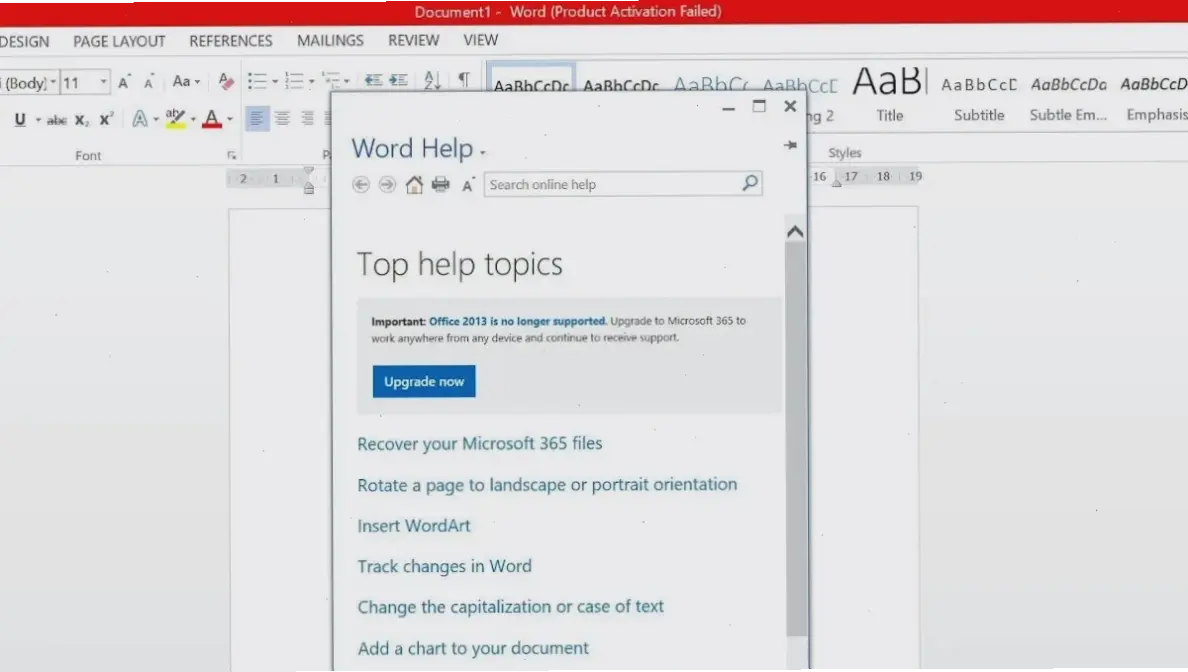Open the font size dropdown
Image resolution: width=1188 pixels, height=672 pixels.
point(104,82)
